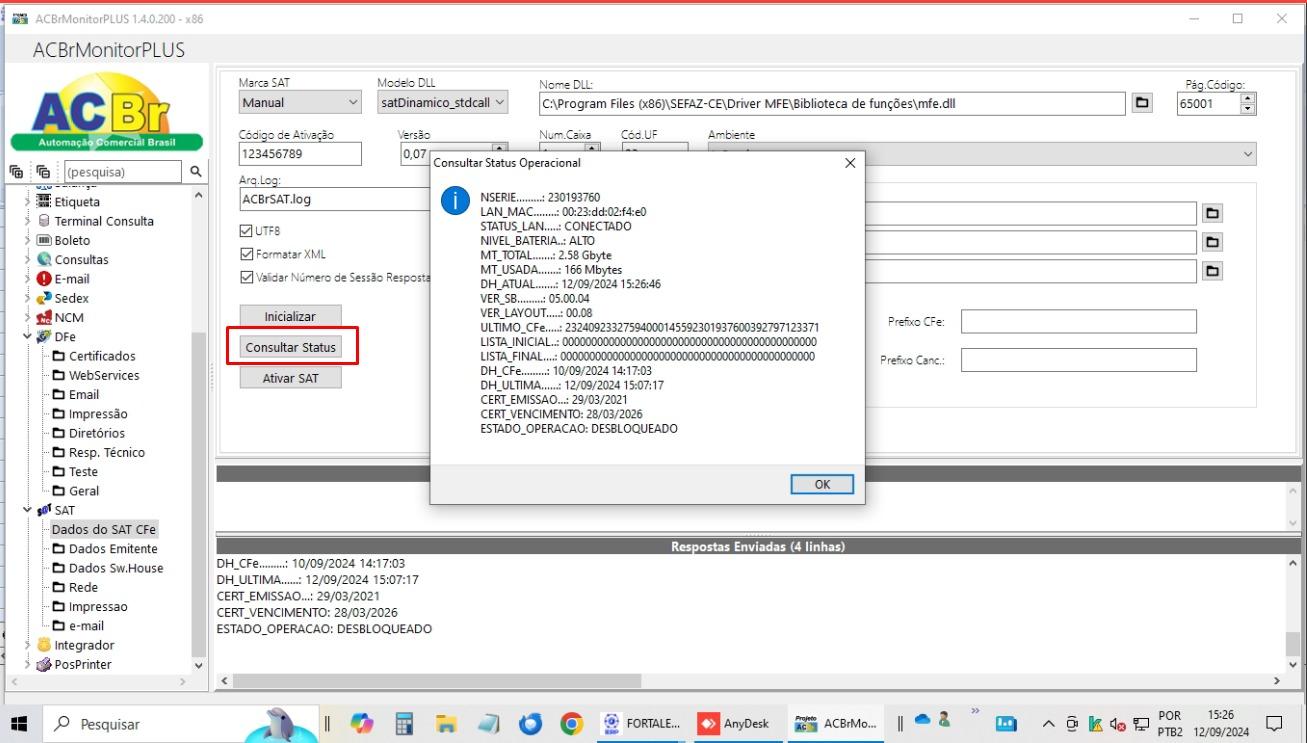Screen dimensions: 1307x743
Task: Click the second folder browse button right of dialog
Action: 1212,242
